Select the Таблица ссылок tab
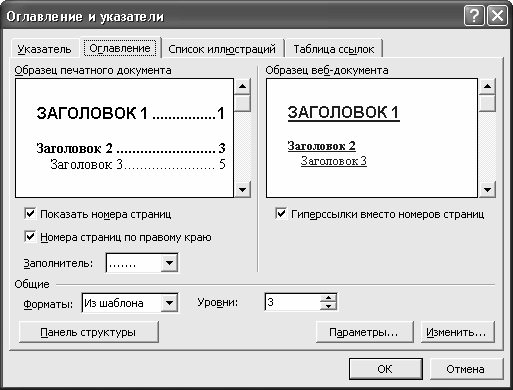 click(334, 49)
